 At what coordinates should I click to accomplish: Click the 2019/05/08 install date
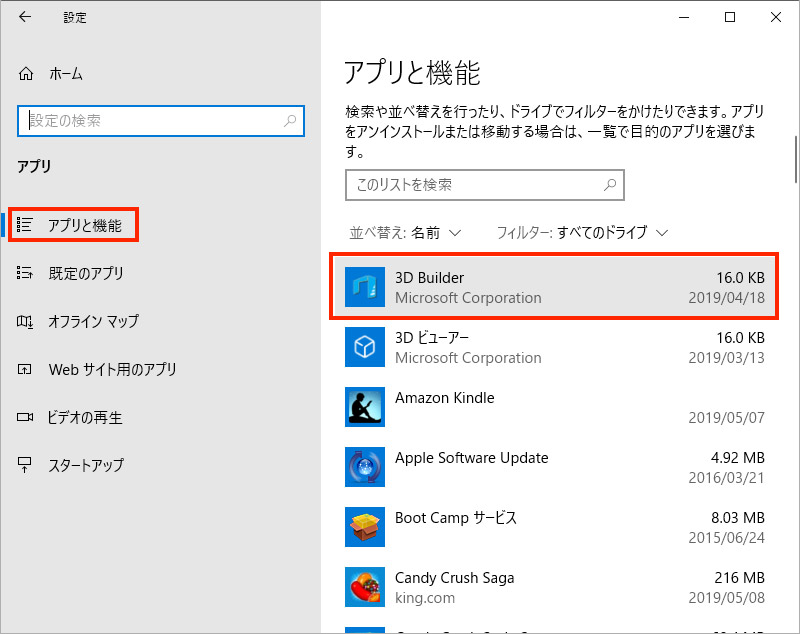727,598
